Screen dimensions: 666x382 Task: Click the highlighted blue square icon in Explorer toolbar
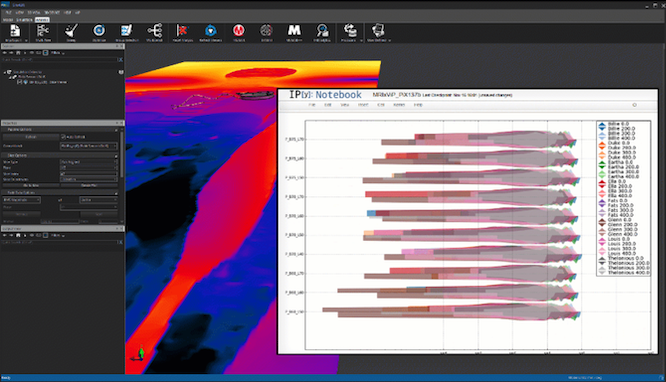point(45,53)
